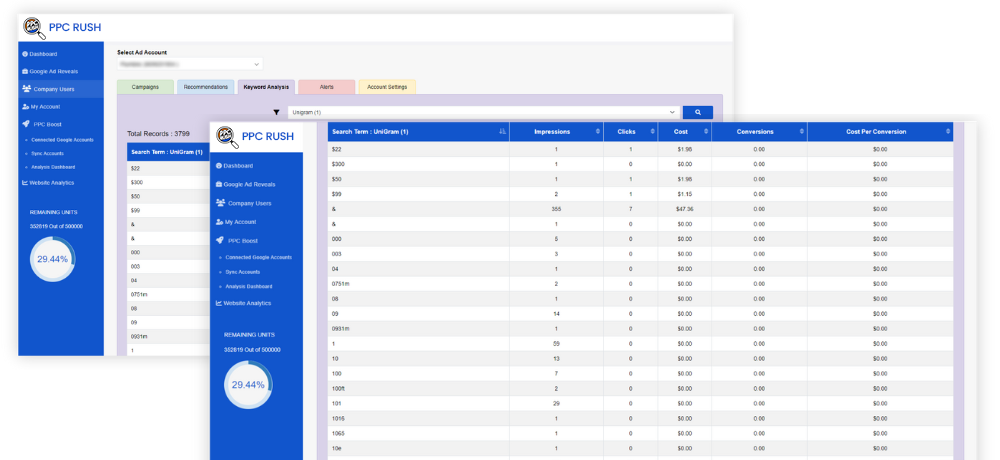
Task: Click the PPC RUSH magnifier logo in front window
Action: point(228,137)
